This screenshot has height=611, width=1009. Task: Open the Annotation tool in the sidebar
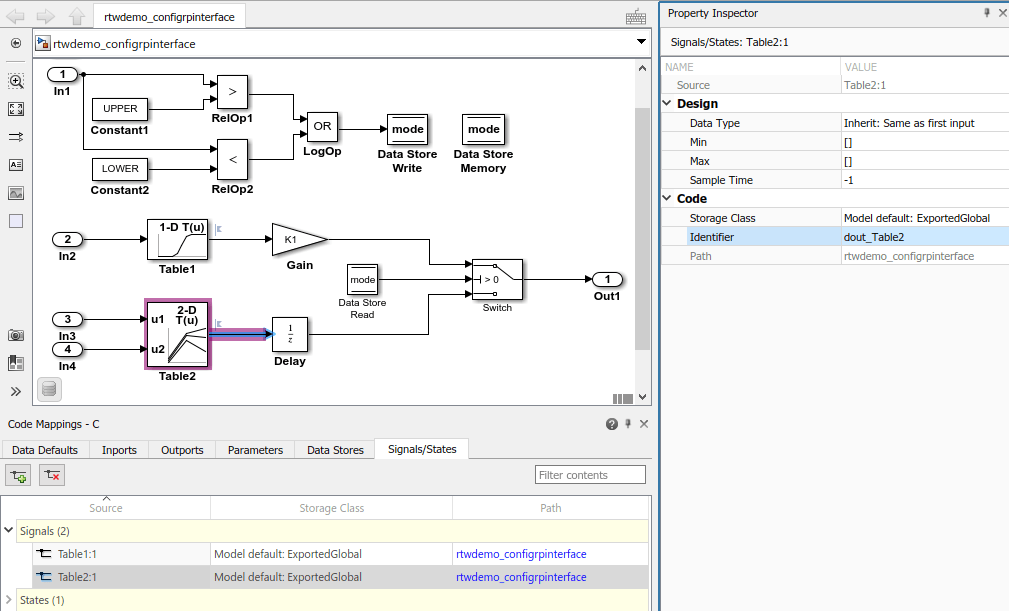click(x=16, y=166)
